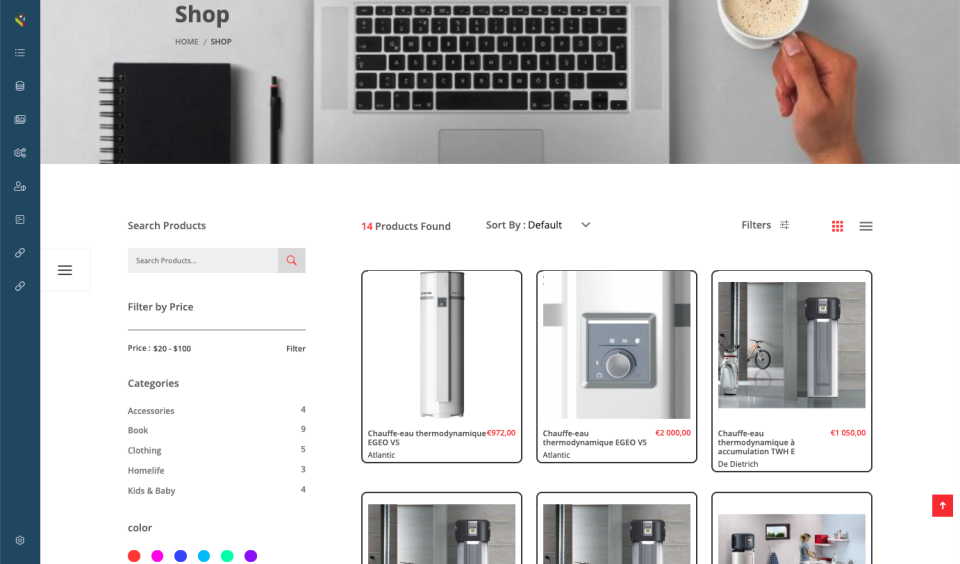This screenshot has width=960, height=564.
Task: Click the Search Products input field
Action: click(x=203, y=260)
